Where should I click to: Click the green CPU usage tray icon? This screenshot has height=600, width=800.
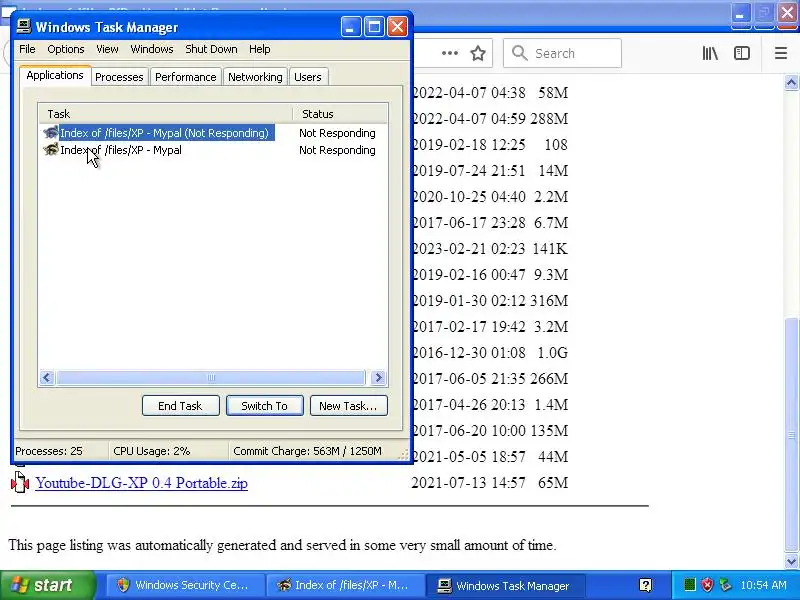689,585
